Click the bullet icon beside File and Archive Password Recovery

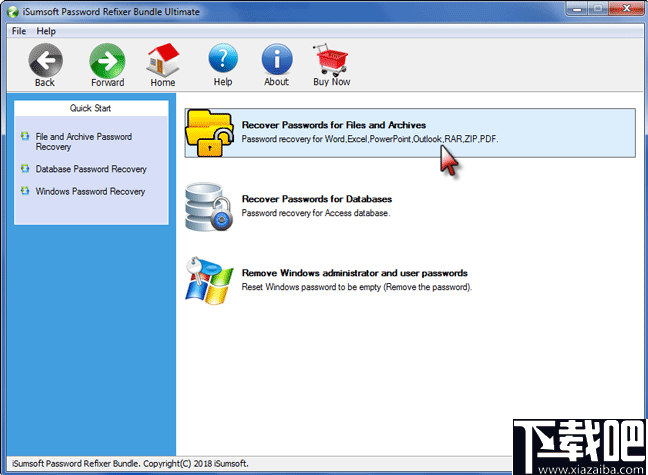(x=25, y=136)
